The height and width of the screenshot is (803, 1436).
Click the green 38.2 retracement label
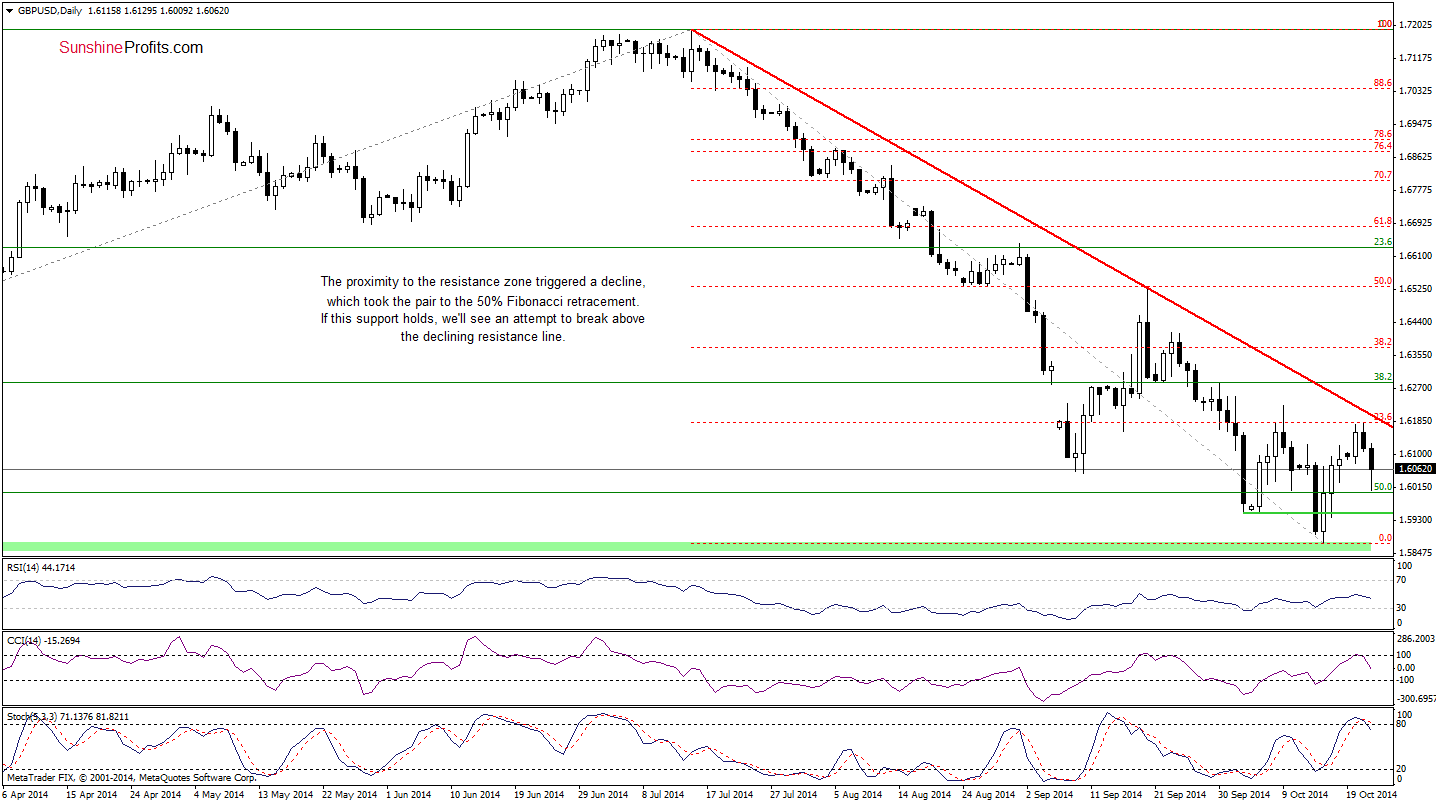click(x=1383, y=377)
